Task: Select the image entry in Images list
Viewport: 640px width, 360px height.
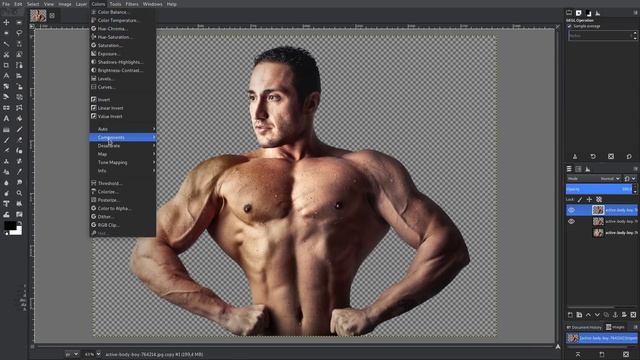Action: tap(602, 338)
